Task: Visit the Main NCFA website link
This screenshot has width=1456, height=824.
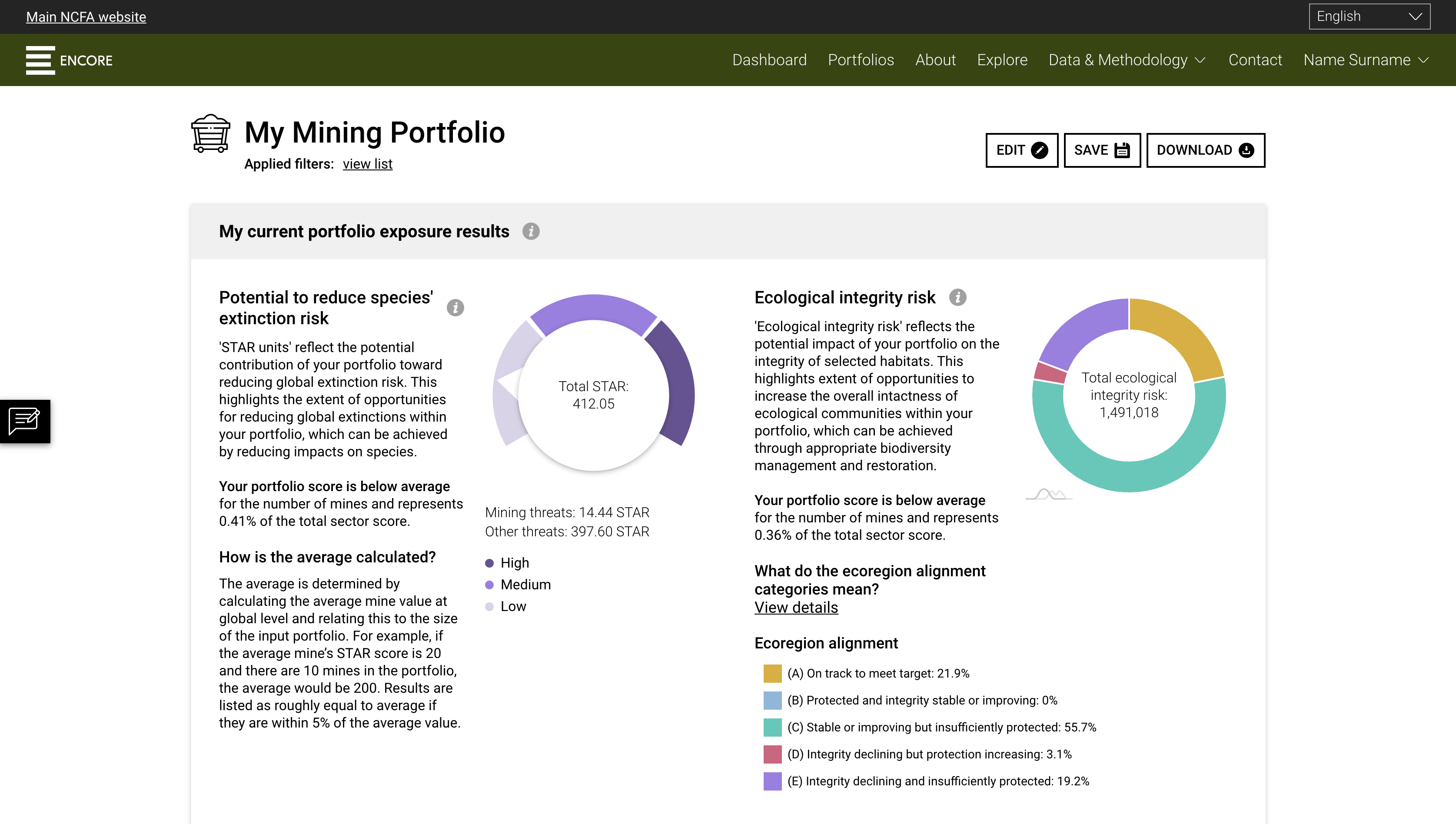Action: point(86,17)
